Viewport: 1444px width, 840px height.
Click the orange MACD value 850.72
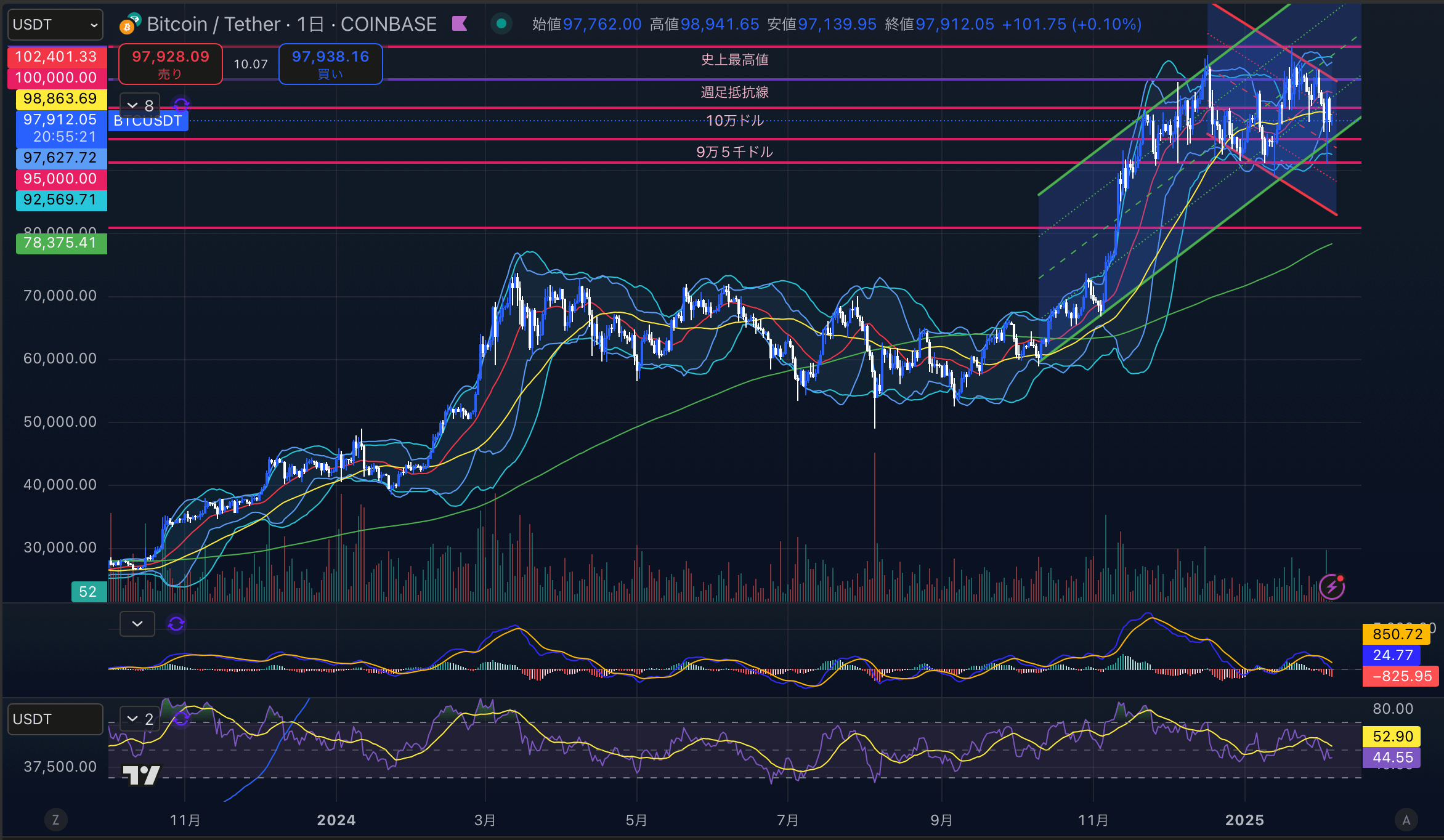[x=1398, y=634]
